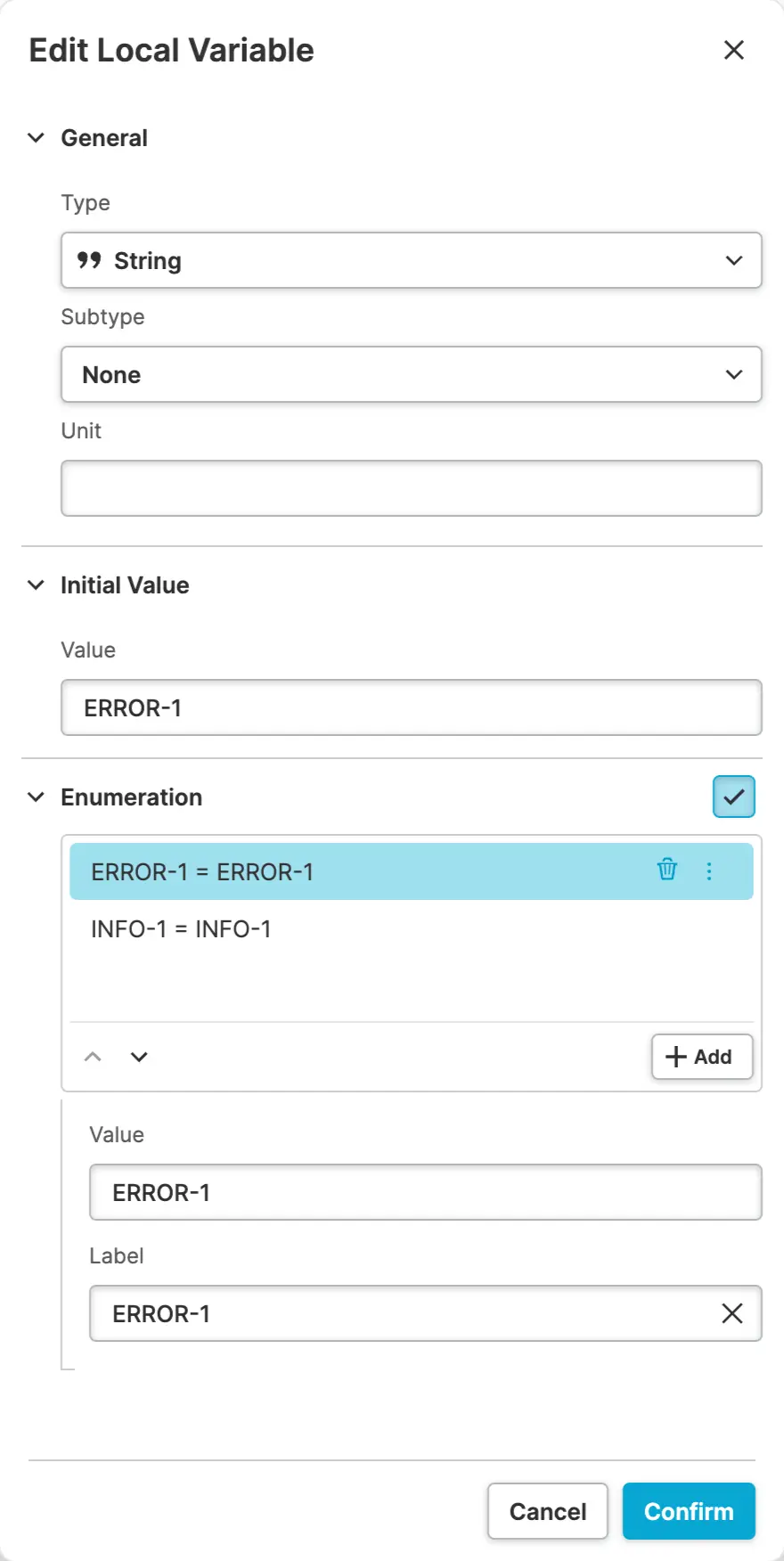784x1561 pixels.
Task: Move enumeration entry up with arrow
Action: pyautogui.click(x=93, y=1057)
